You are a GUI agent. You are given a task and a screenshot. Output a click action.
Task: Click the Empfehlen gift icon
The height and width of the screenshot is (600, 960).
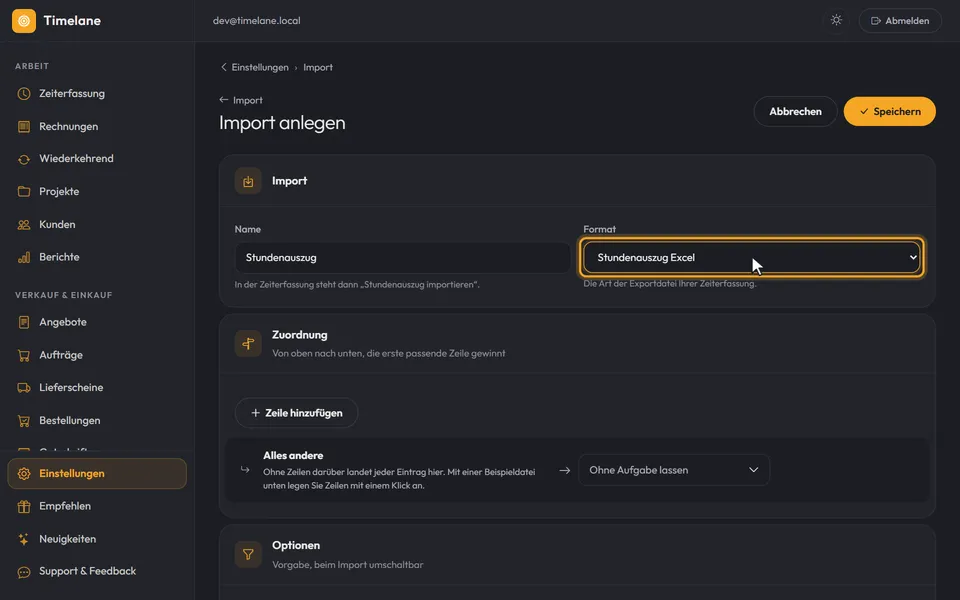24,506
